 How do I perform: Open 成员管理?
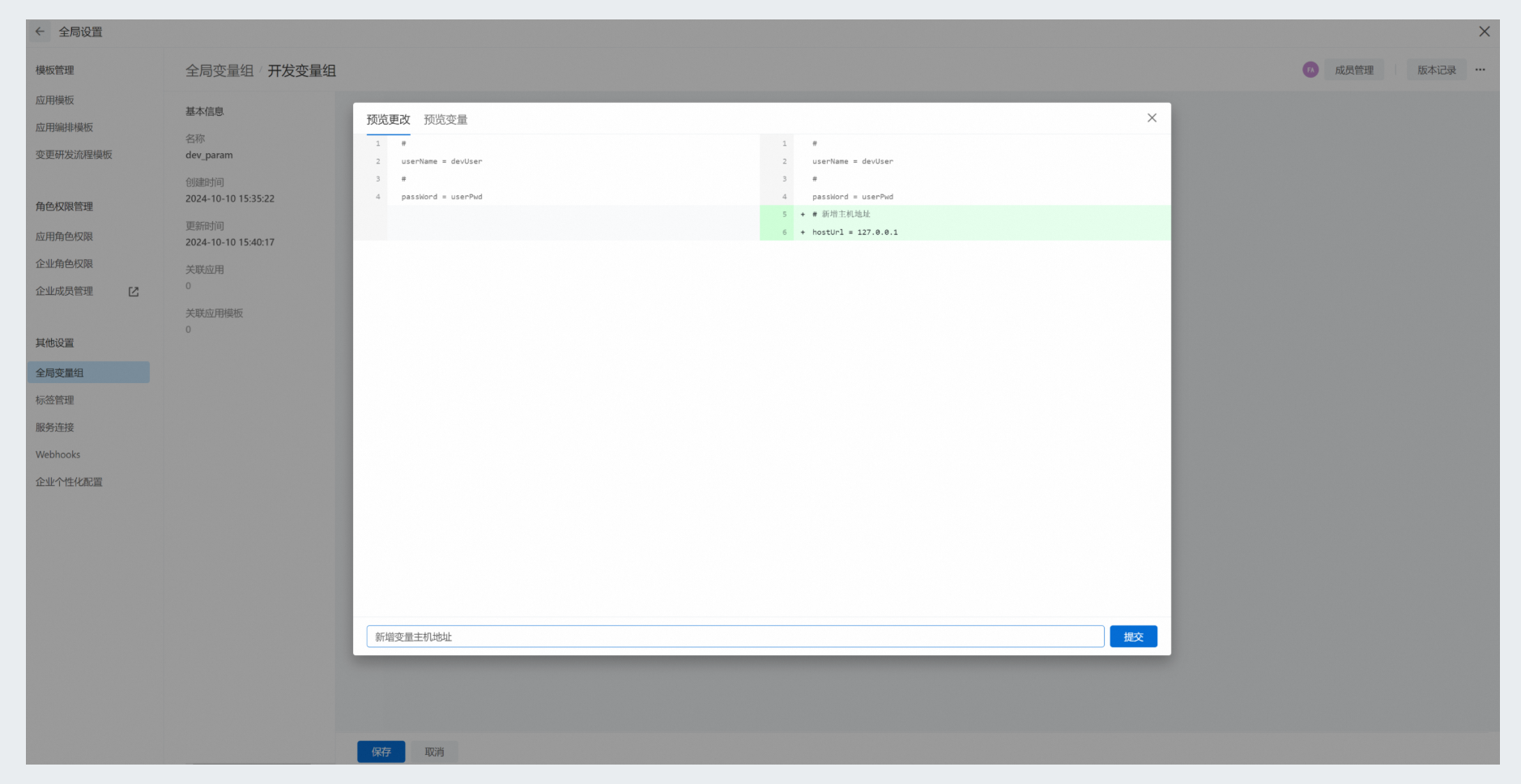(1354, 70)
